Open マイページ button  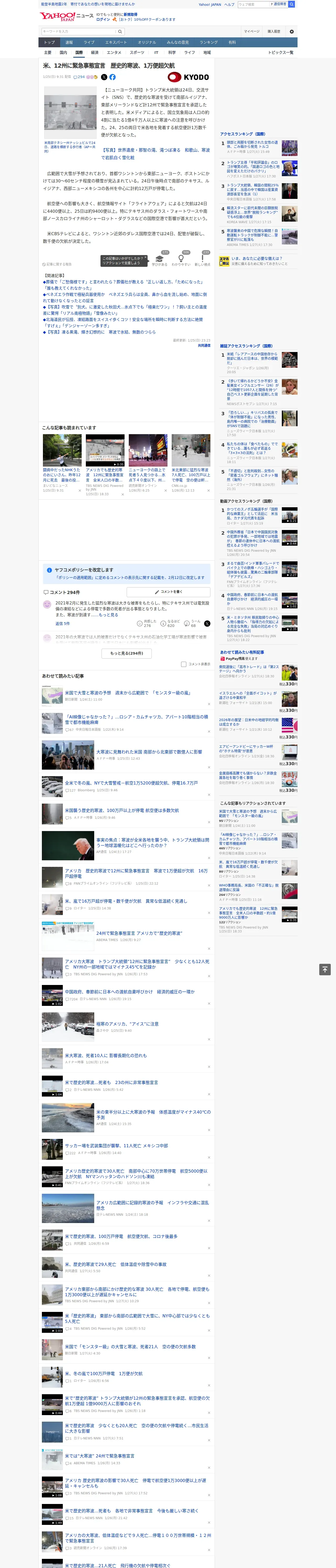(252, 32)
